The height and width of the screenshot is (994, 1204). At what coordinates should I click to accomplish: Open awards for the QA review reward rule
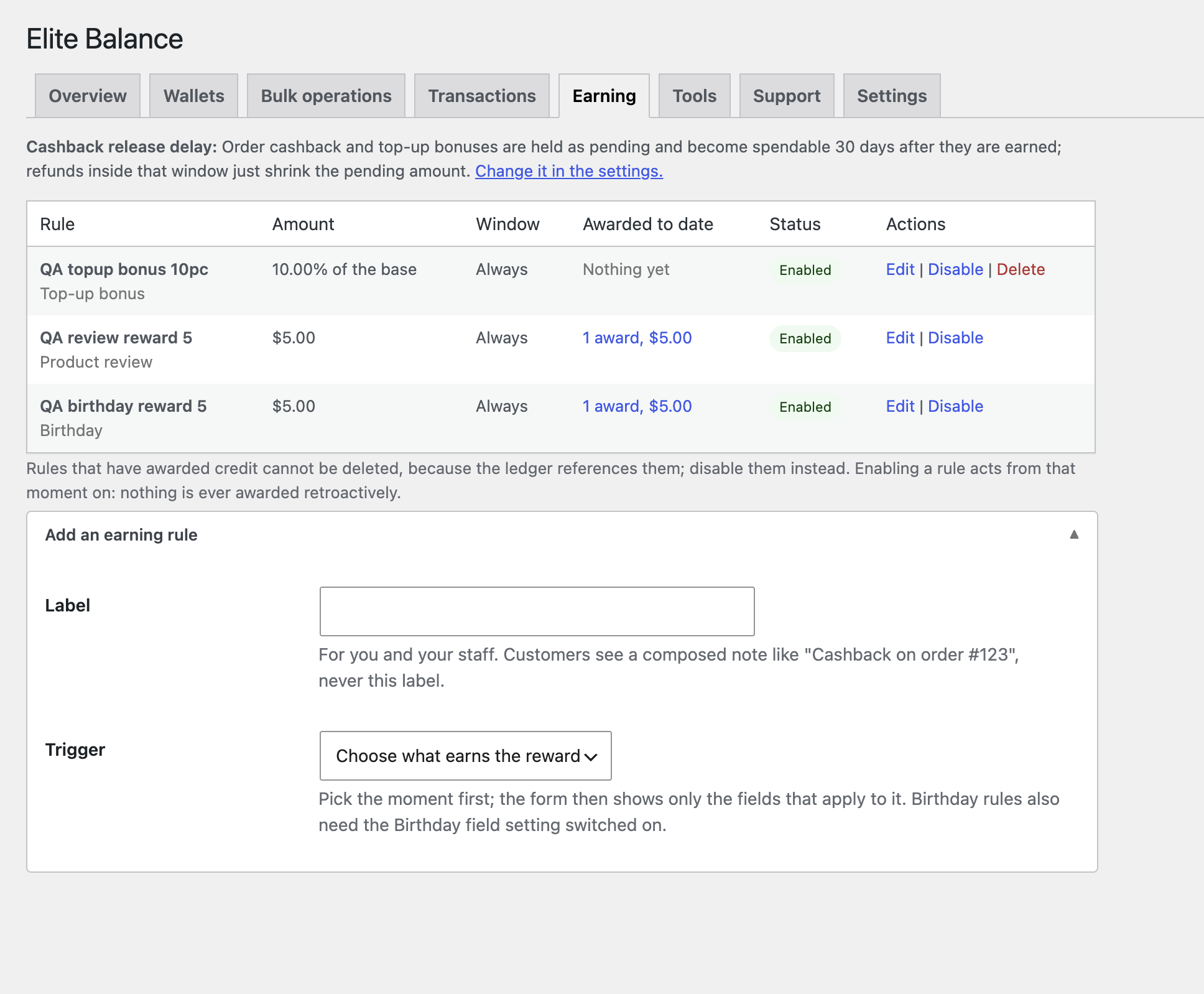[x=637, y=338]
